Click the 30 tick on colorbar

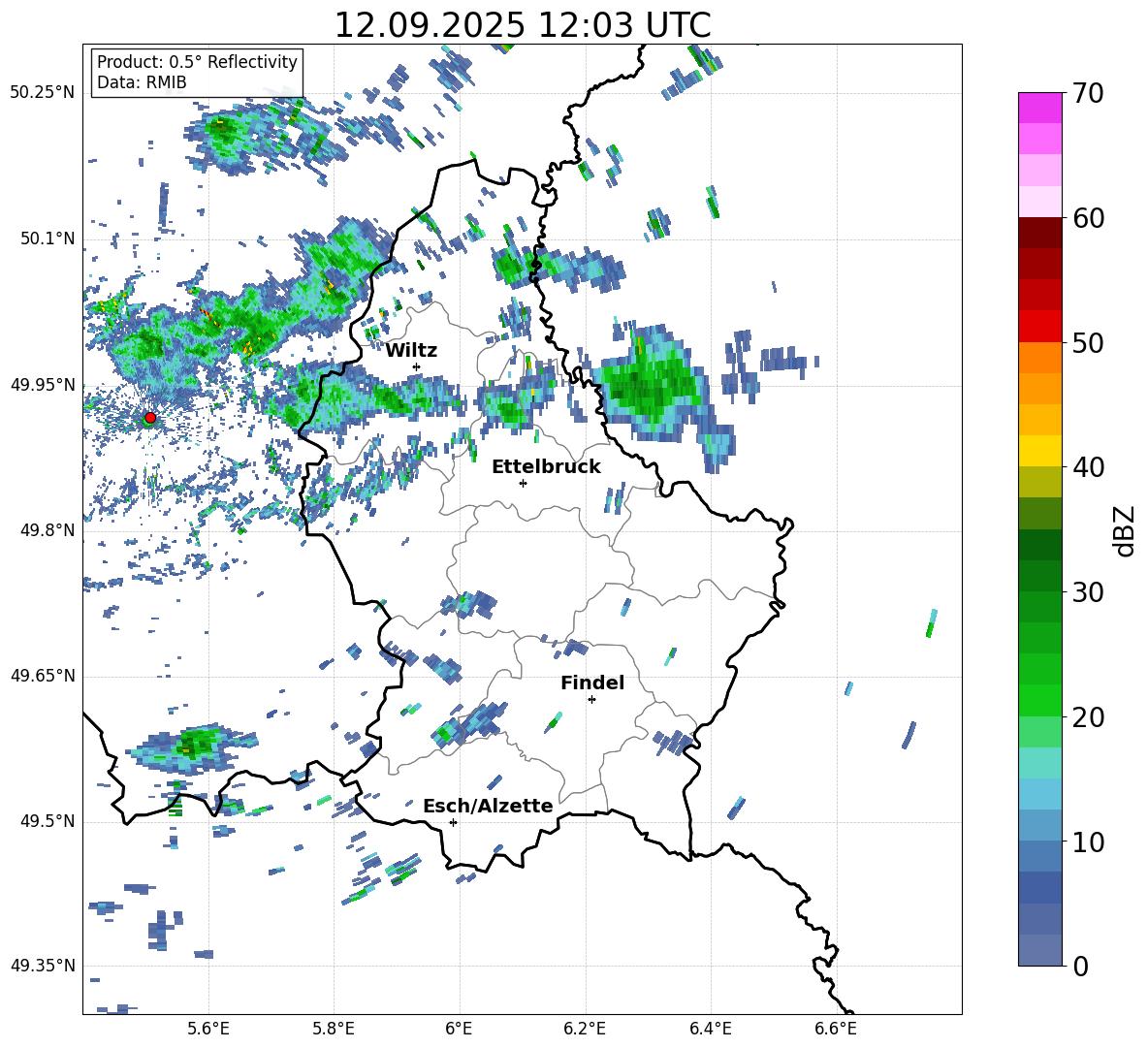click(1087, 592)
